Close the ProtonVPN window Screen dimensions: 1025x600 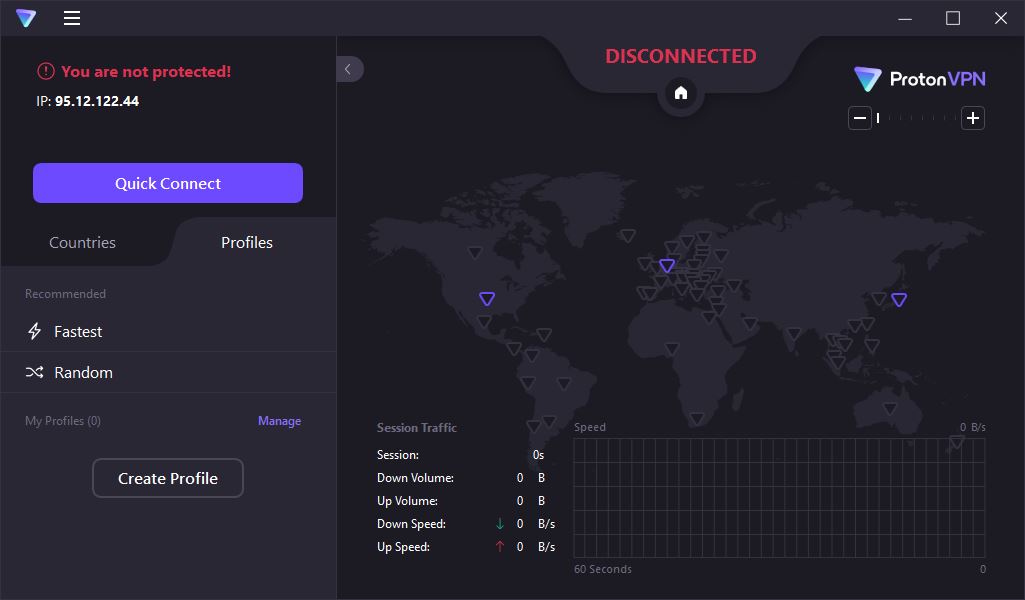1001,18
